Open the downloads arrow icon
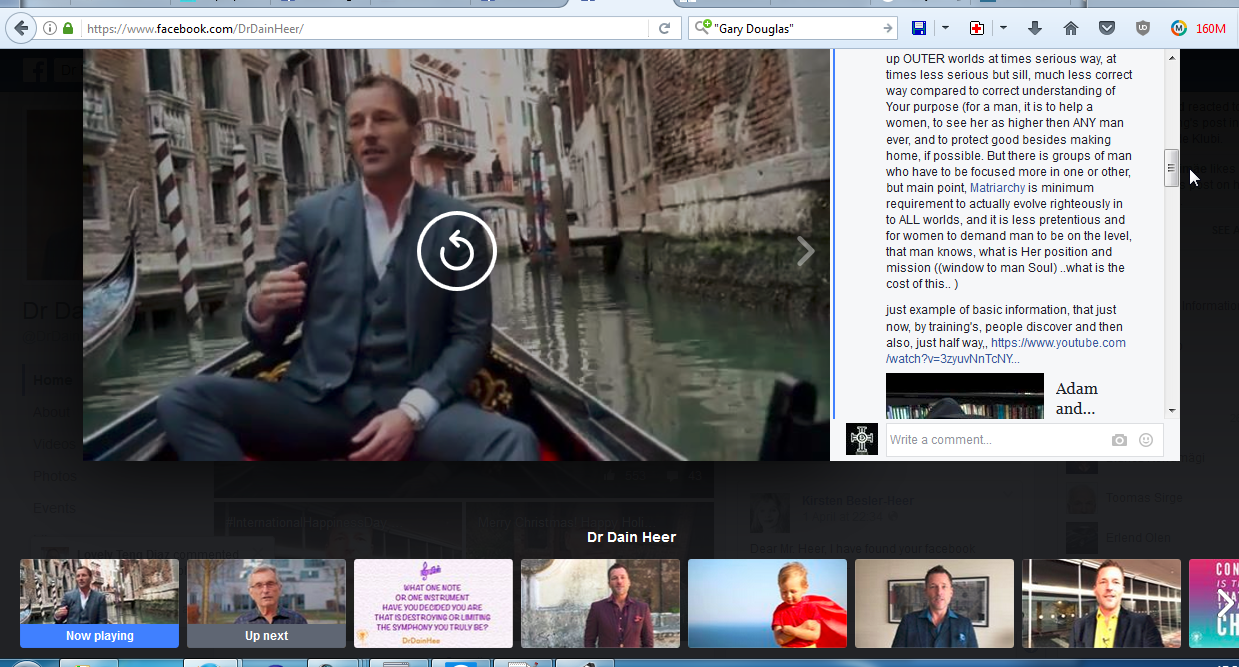 click(x=1035, y=28)
